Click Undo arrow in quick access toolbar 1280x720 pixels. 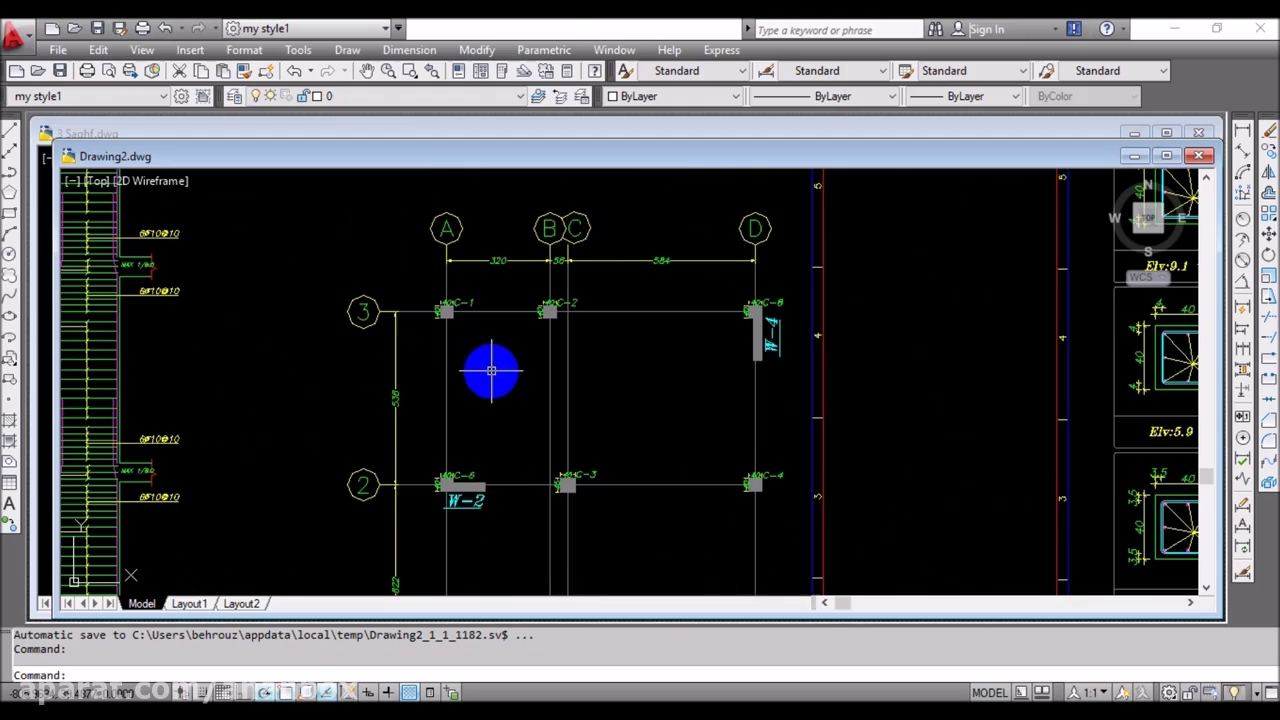coord(165,28)
